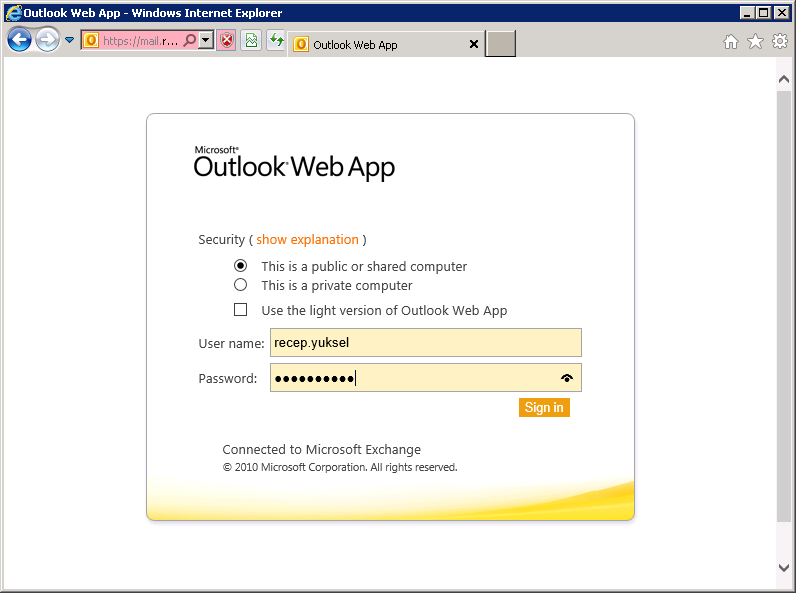Open Favorites with the star icon
The image size is (796, 593).
click(755, 42)
